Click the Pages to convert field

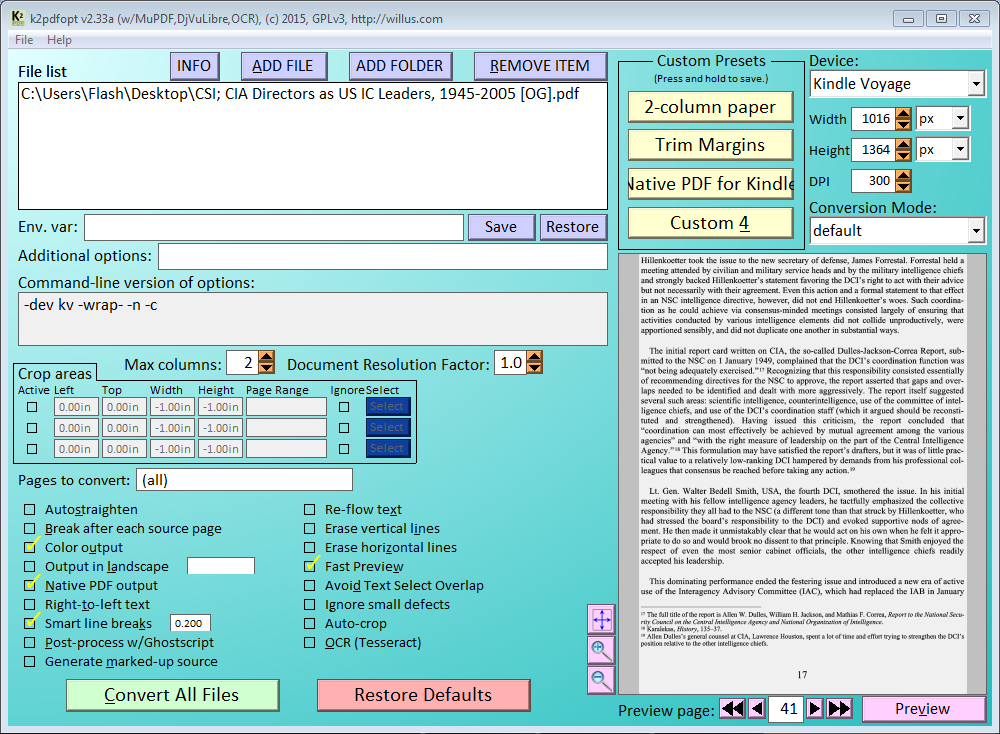[x=244, y=480]
